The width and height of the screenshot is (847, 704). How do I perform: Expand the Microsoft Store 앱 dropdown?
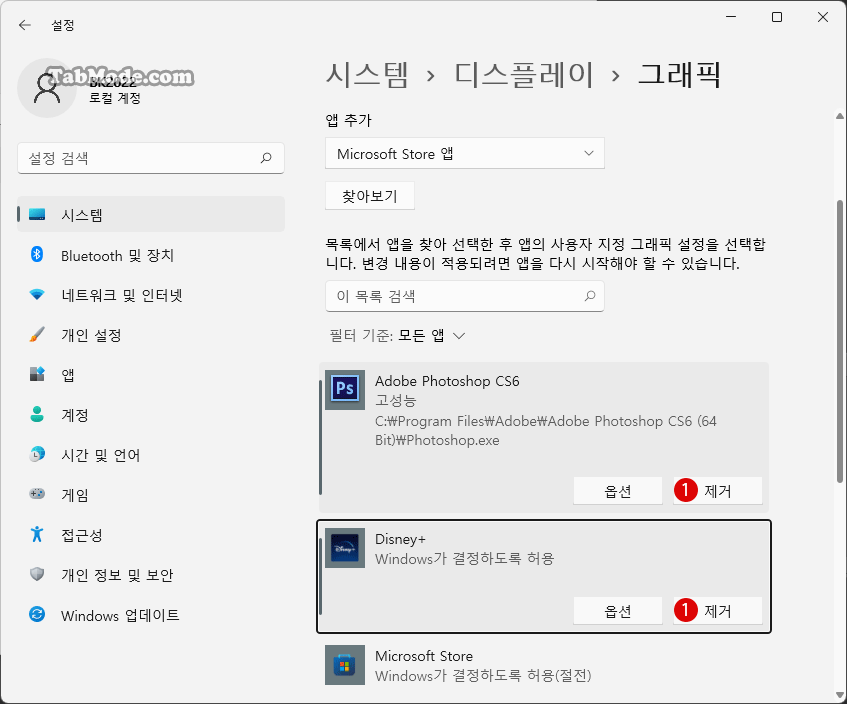click(465, 153)
